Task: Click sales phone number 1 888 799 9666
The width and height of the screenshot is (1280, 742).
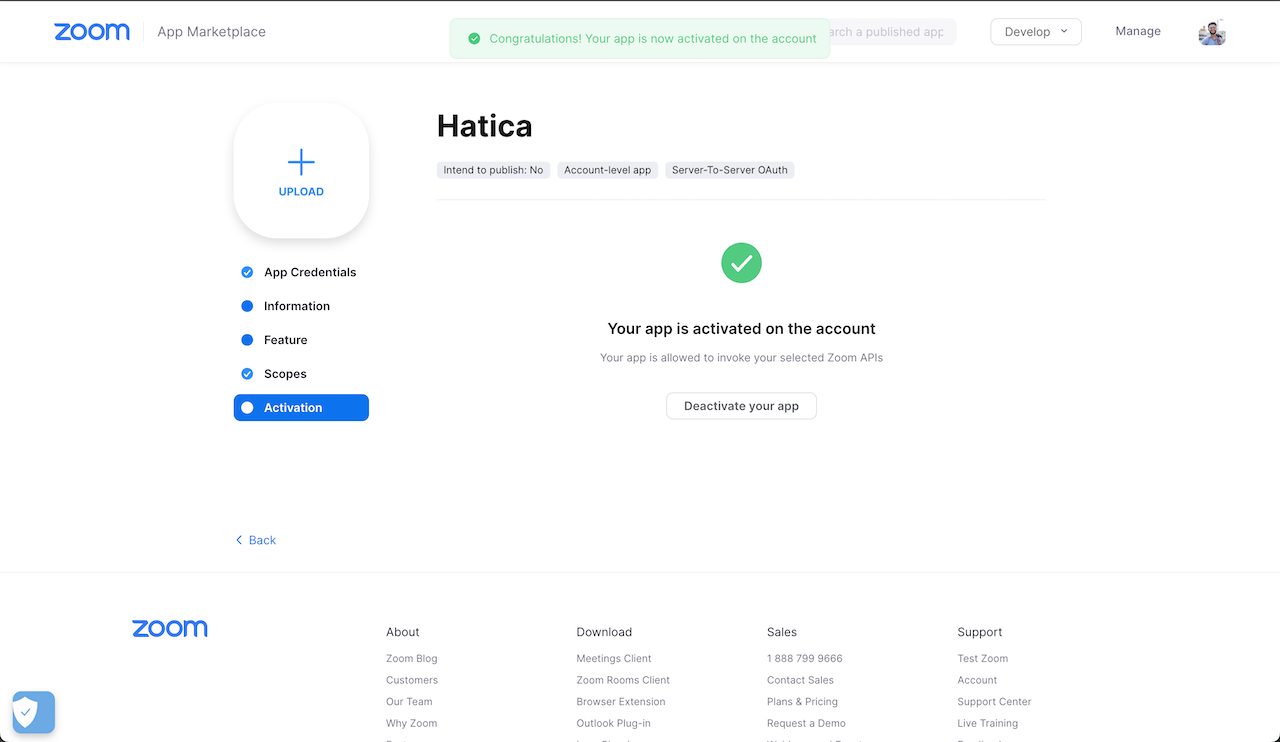Action: pos(805,659)
